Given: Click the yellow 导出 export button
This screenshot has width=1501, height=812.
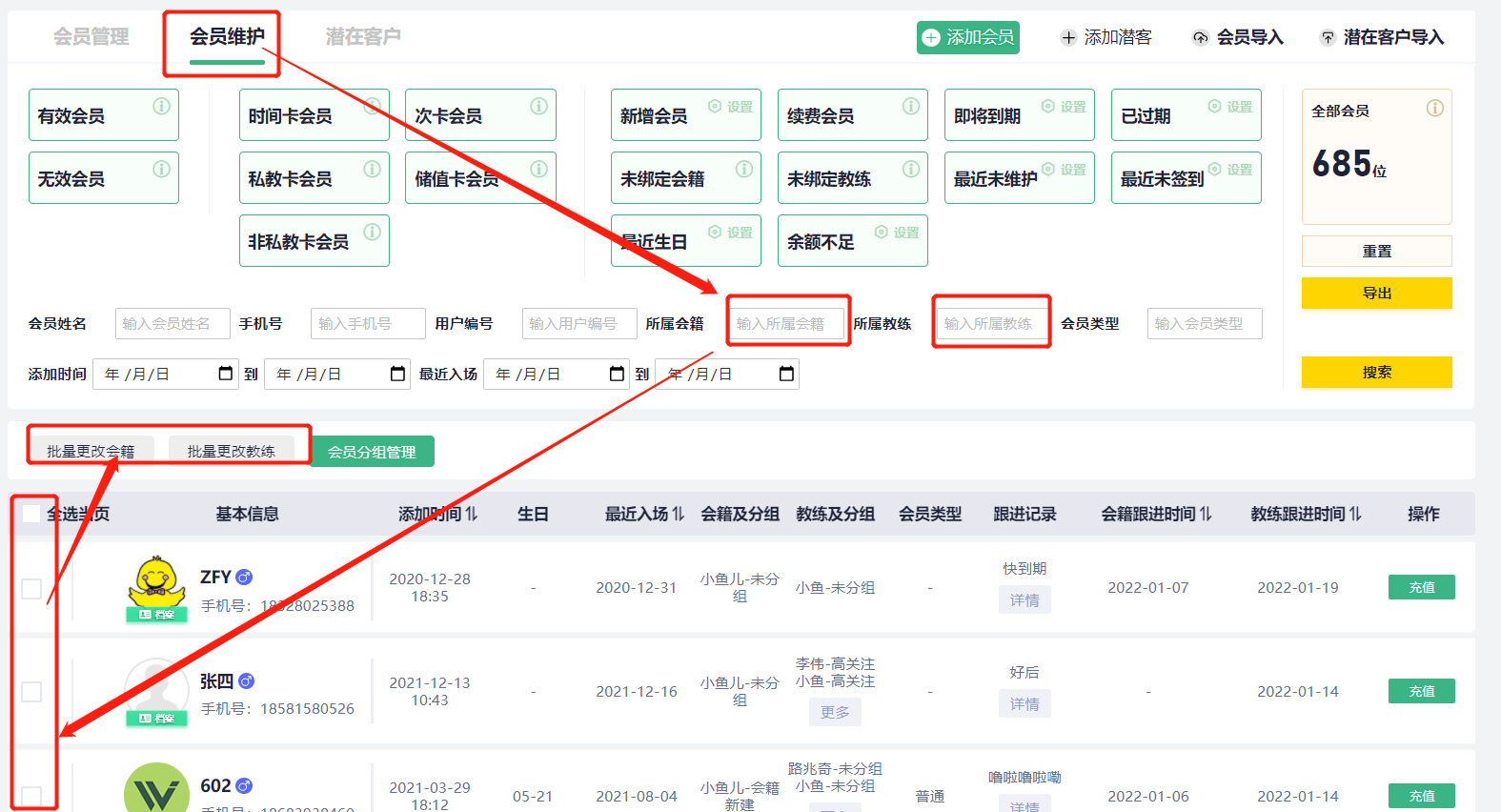Looking at the screenshot, I should pos(1376,294).
